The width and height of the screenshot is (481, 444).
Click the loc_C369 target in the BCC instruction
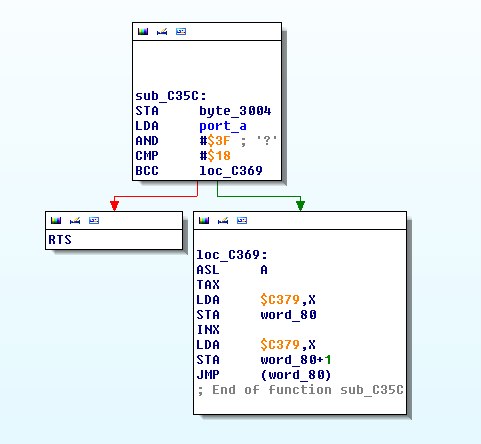point(231,171)
